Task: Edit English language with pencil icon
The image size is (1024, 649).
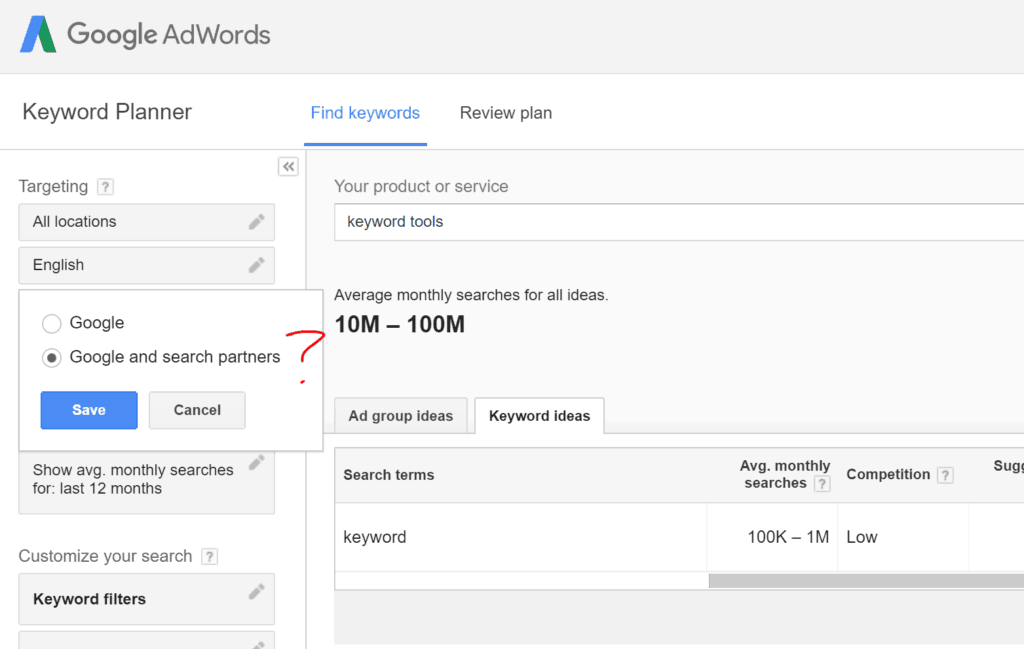Action: click(257, 265)
